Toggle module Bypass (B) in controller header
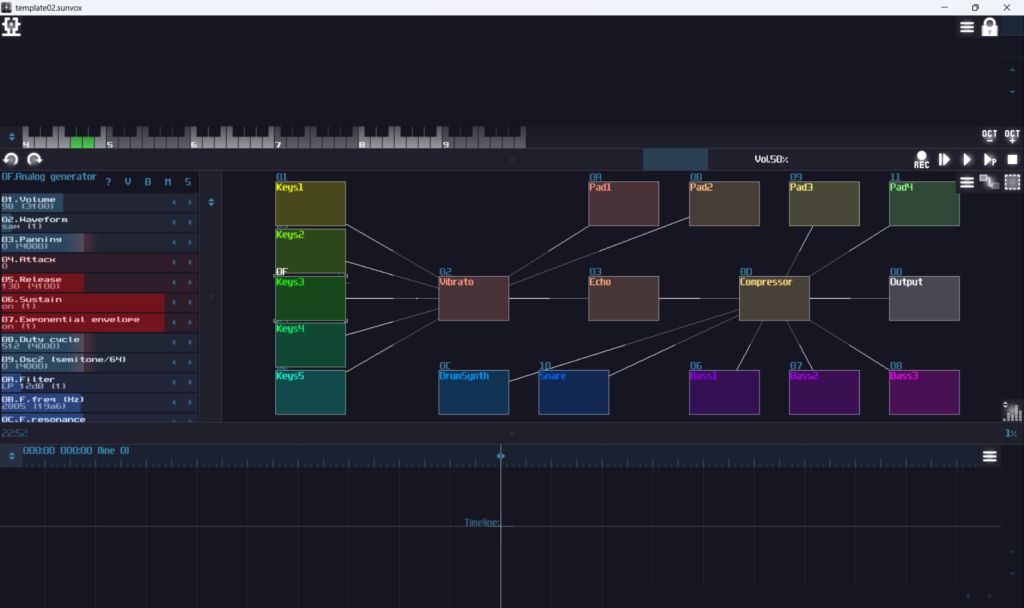This screenshot has height=608, width=1024. [x=148, y=182]
